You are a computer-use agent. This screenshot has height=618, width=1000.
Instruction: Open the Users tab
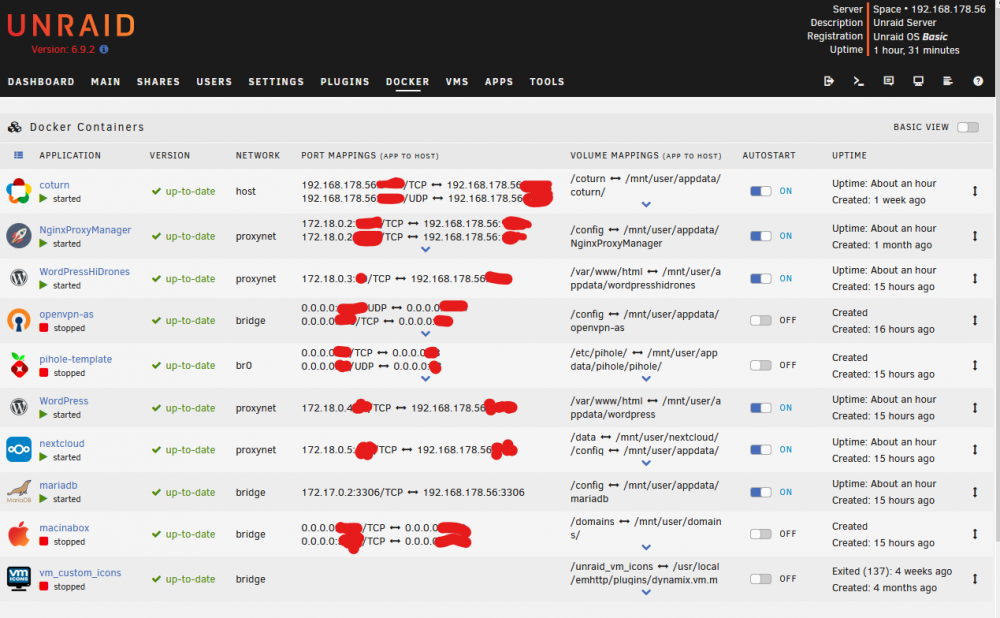tap(214, 82)
